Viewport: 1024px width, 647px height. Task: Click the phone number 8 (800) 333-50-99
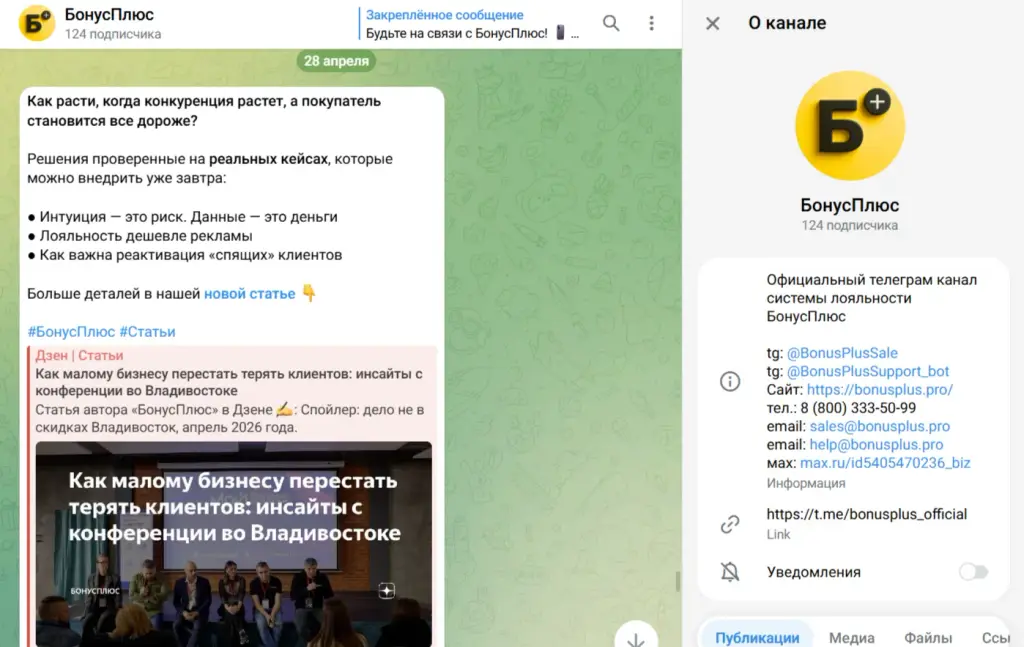pyautogui.click(x=858, y=408)
